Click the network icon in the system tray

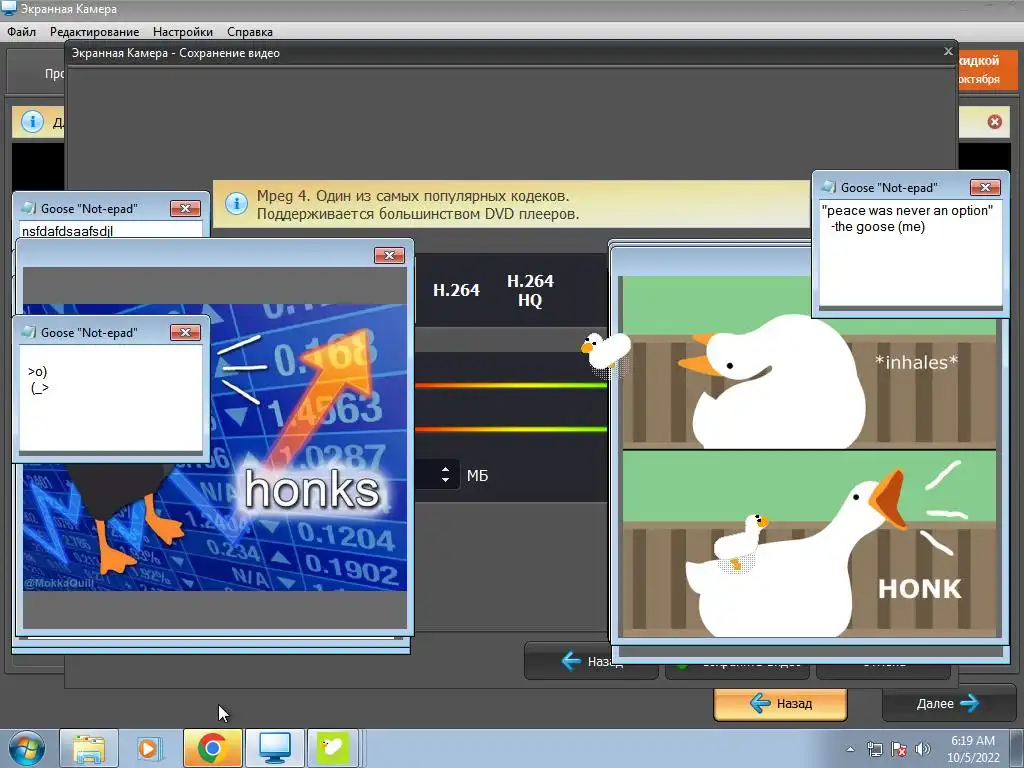[874, 749]
